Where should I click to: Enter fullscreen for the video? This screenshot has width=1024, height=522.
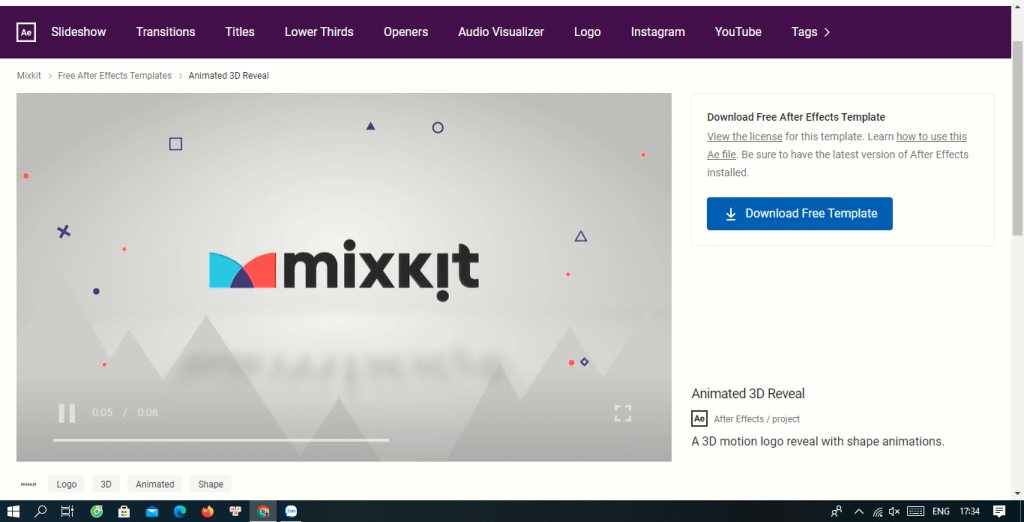tap(622, 413)
